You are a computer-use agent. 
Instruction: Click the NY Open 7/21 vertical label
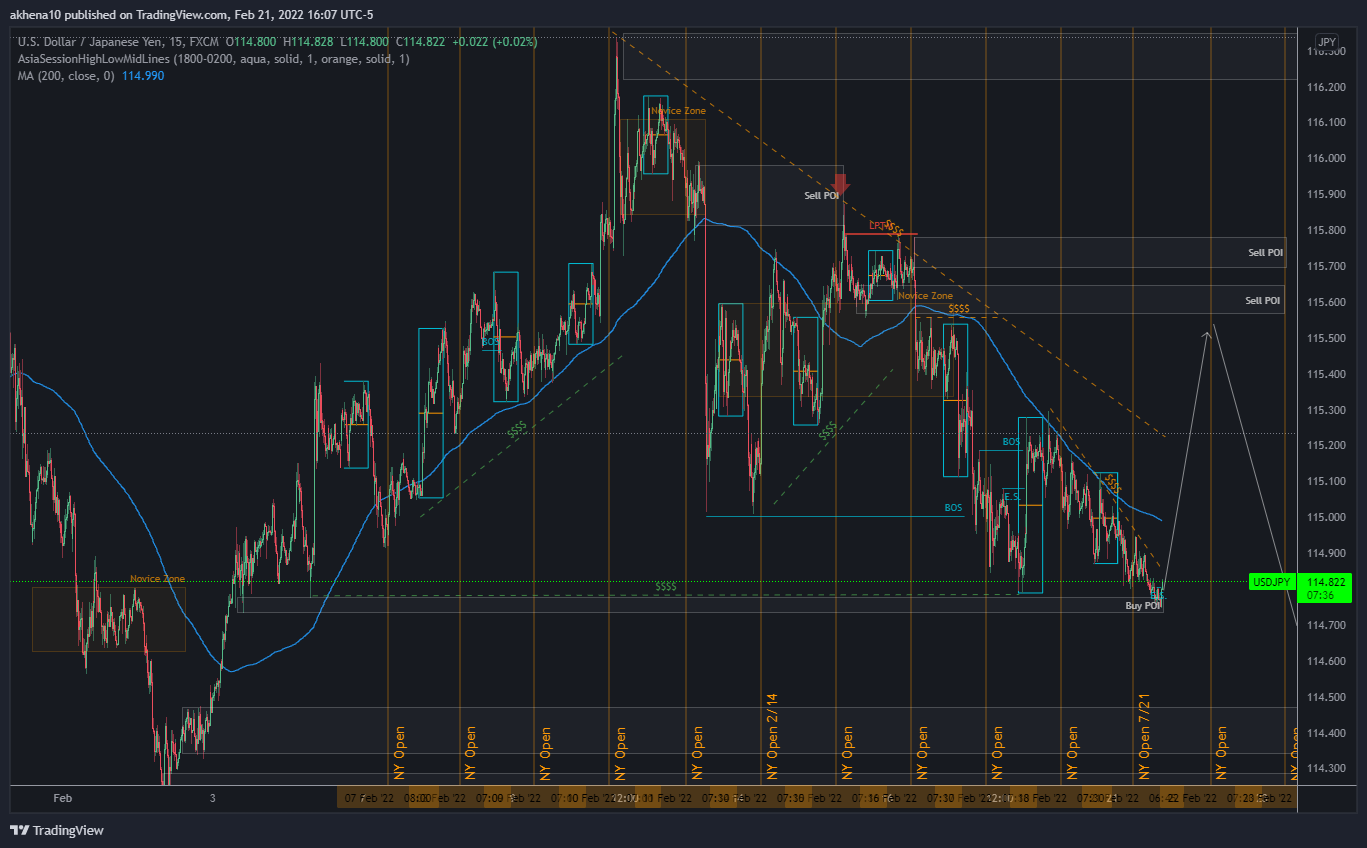pos(1145,736)
